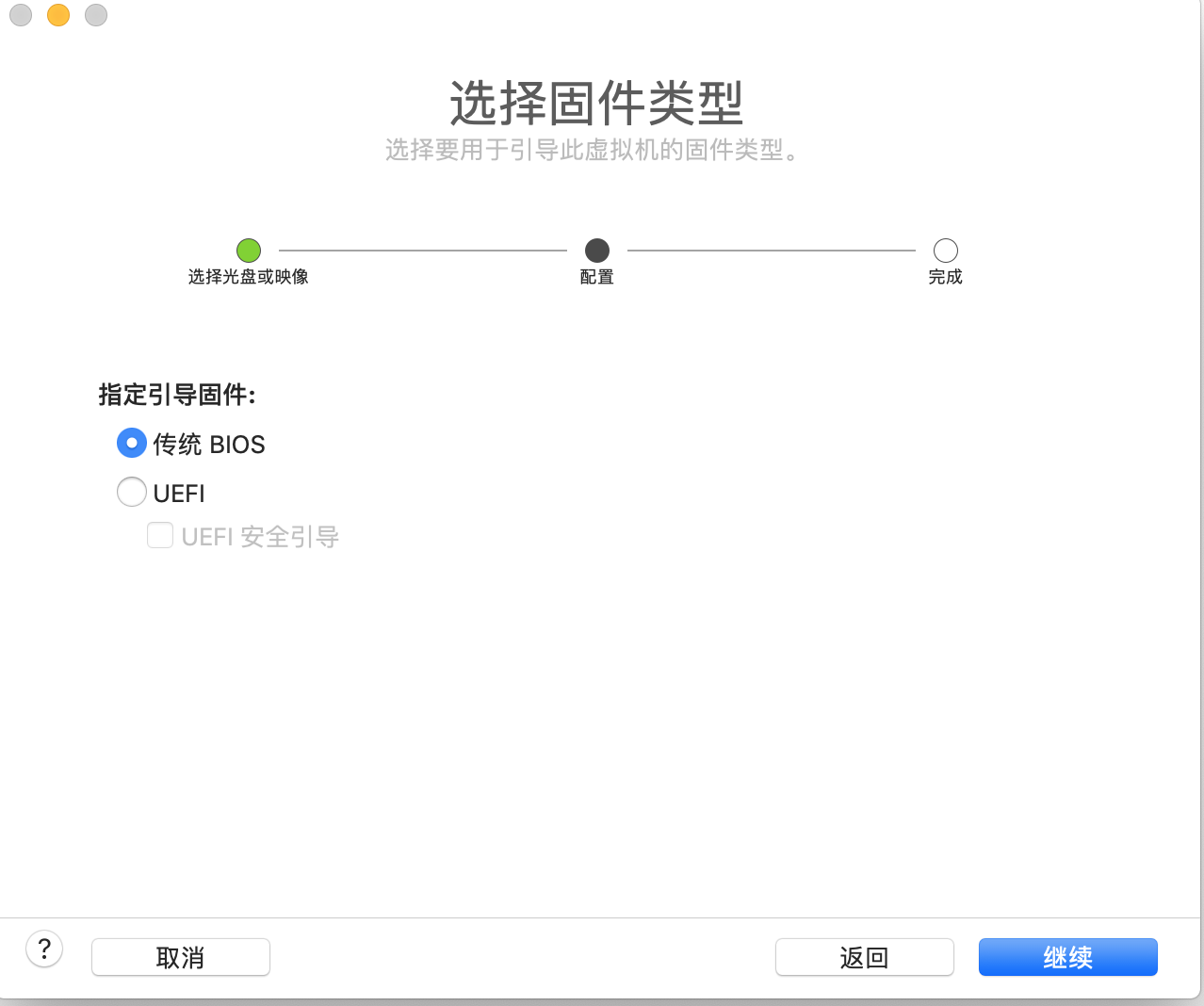Select the 传统 BIOS radio button
Screen dimensions: 1204x1006
coord(132,443)
